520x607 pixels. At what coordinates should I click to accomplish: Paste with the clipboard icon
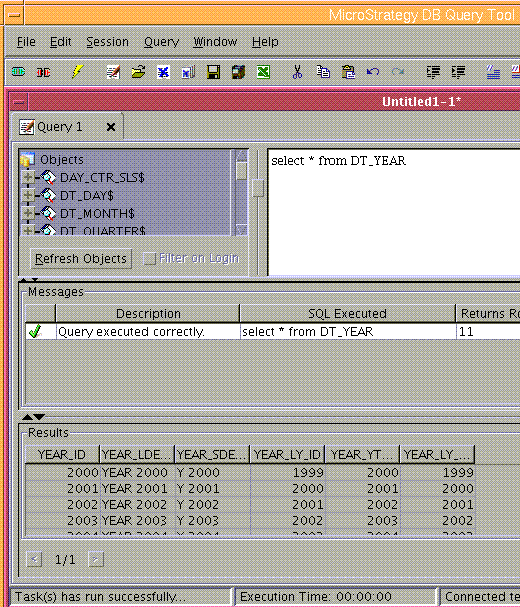click(x=348, y=72)
